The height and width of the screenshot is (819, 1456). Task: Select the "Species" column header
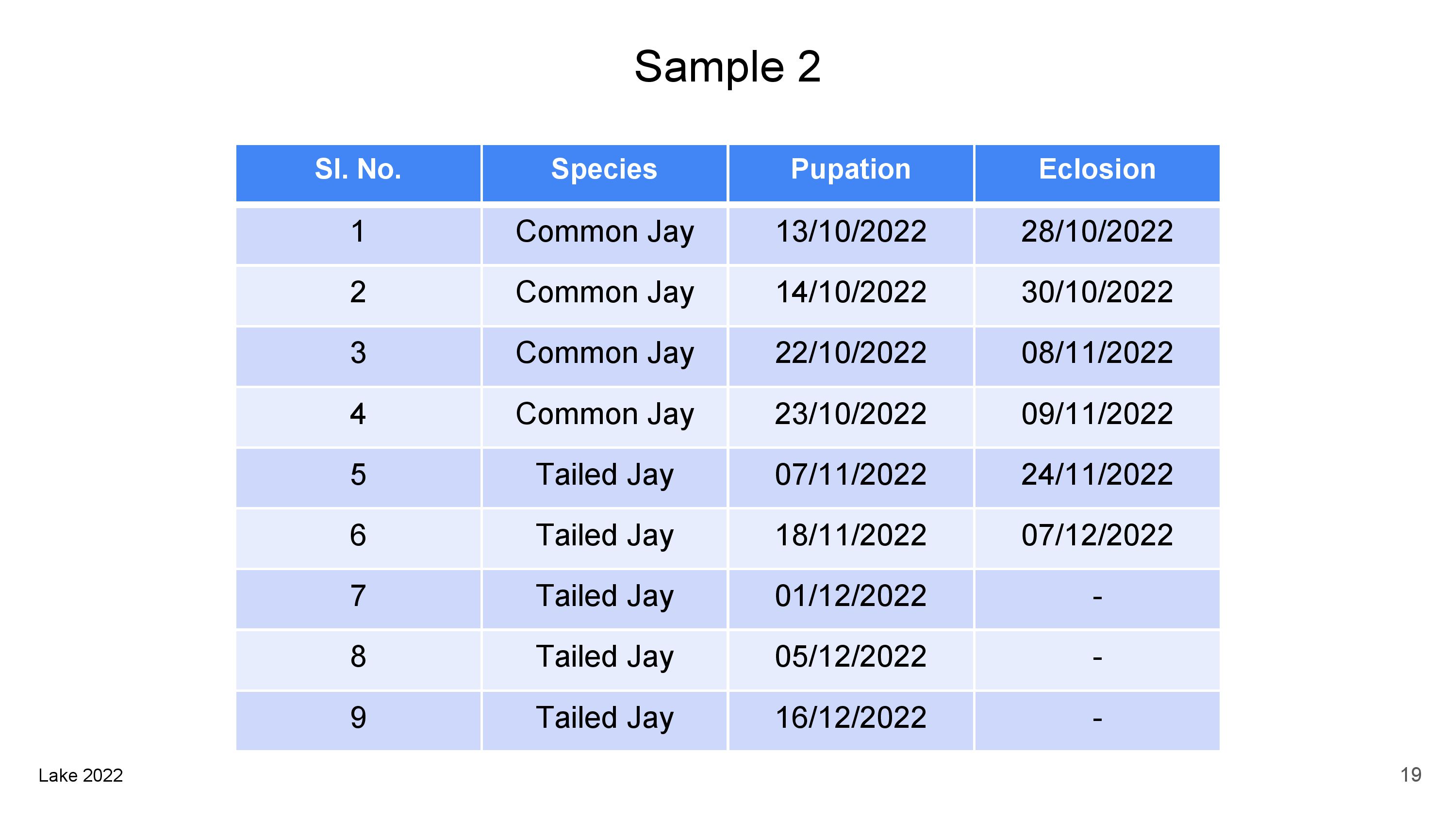click(x=604, y=169)
